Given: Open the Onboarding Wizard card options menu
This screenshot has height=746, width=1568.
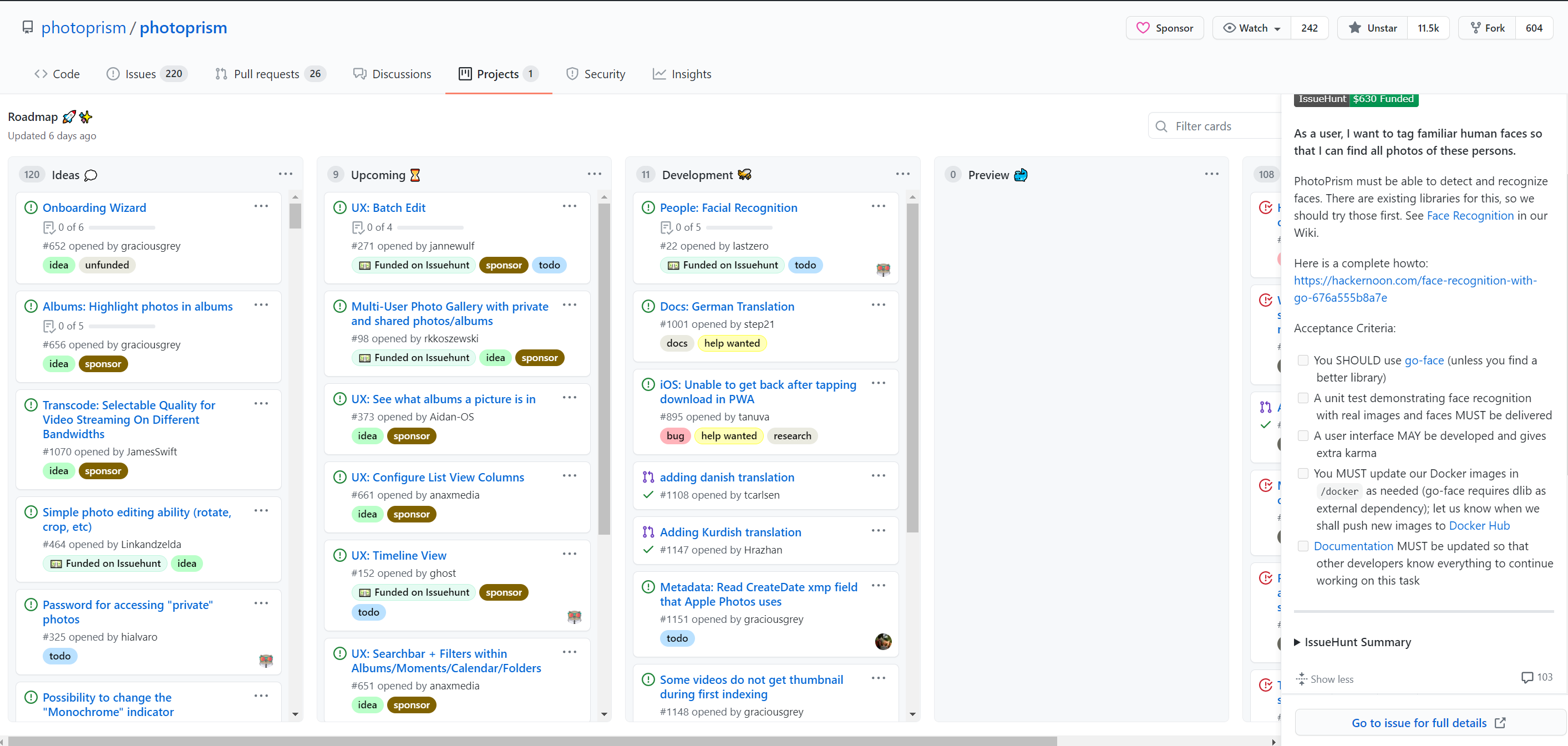Looking at the screenshot, I should click(x=261, y=206).
